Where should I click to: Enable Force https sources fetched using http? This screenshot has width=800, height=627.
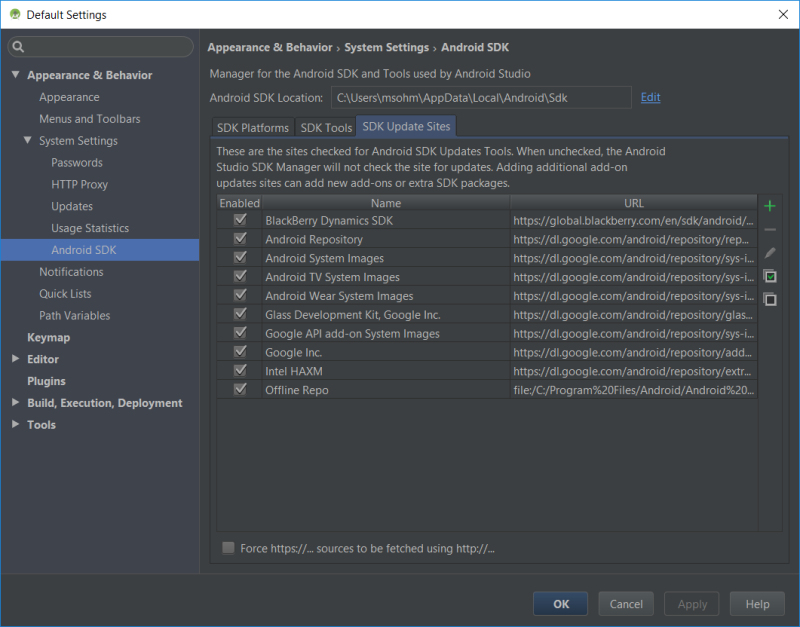click(228, 548)
